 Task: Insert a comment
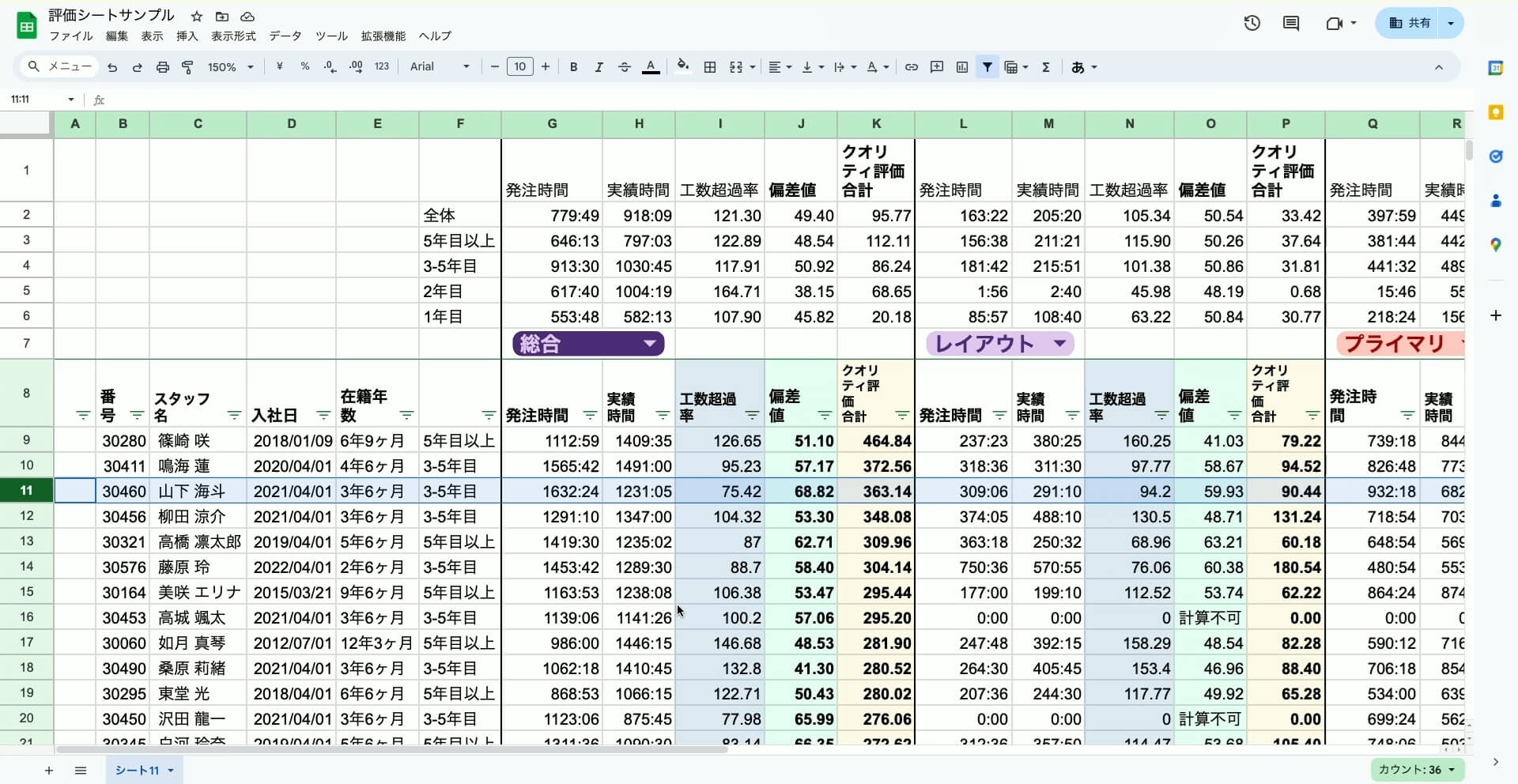pyautogui.click(x=937, y=67)
